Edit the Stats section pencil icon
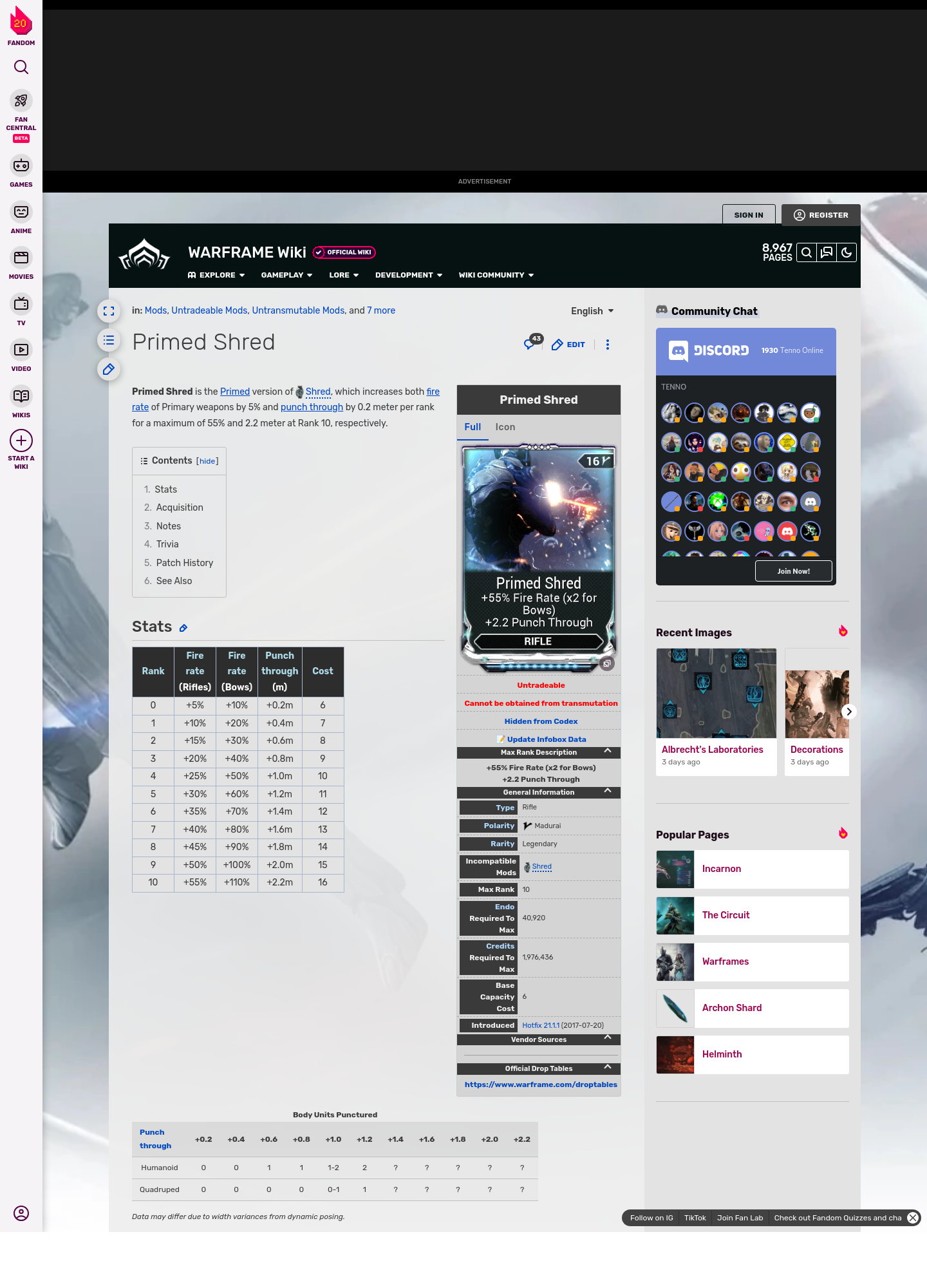The width and height of the screenshot is (927, 1288). (183, 628)
